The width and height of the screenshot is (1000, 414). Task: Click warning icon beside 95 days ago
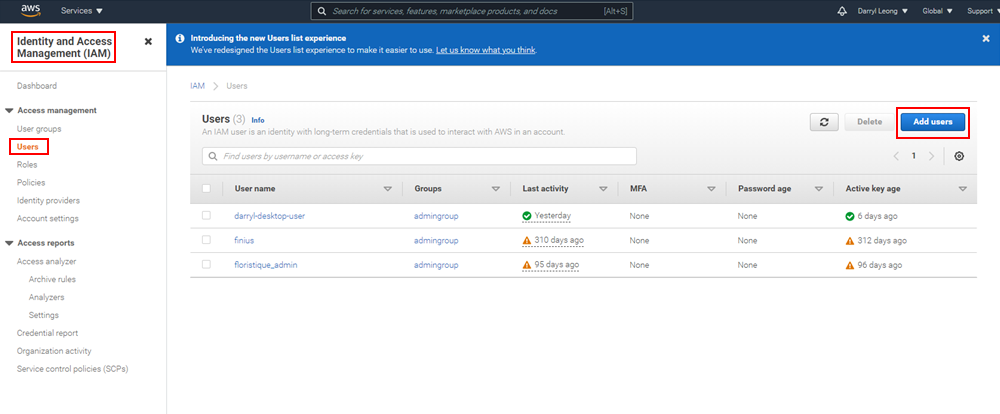tap(527, 265)
